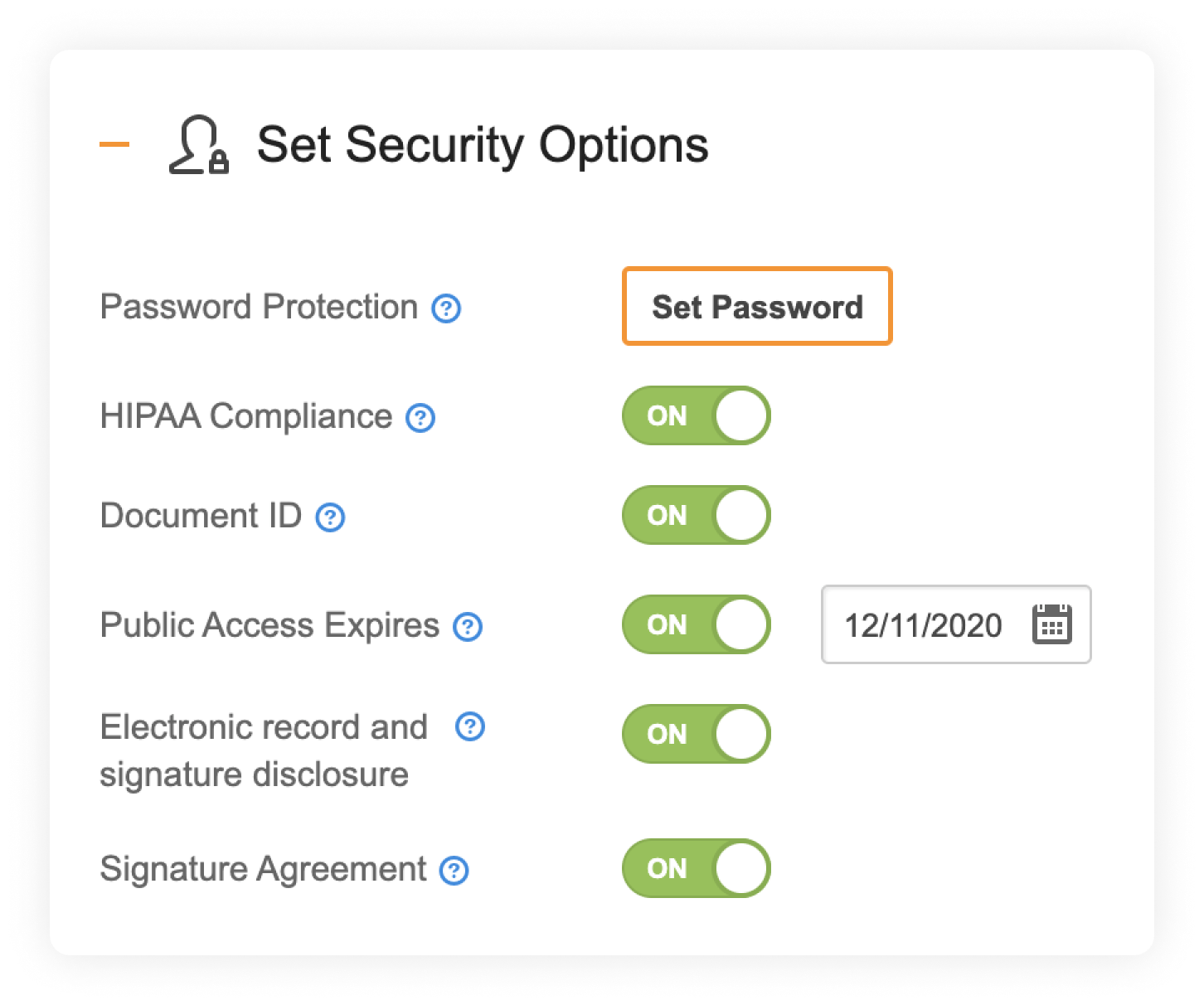Toggle HIPAA Compliance off
Screen dimensions: 1204x1005
point(697,415)
